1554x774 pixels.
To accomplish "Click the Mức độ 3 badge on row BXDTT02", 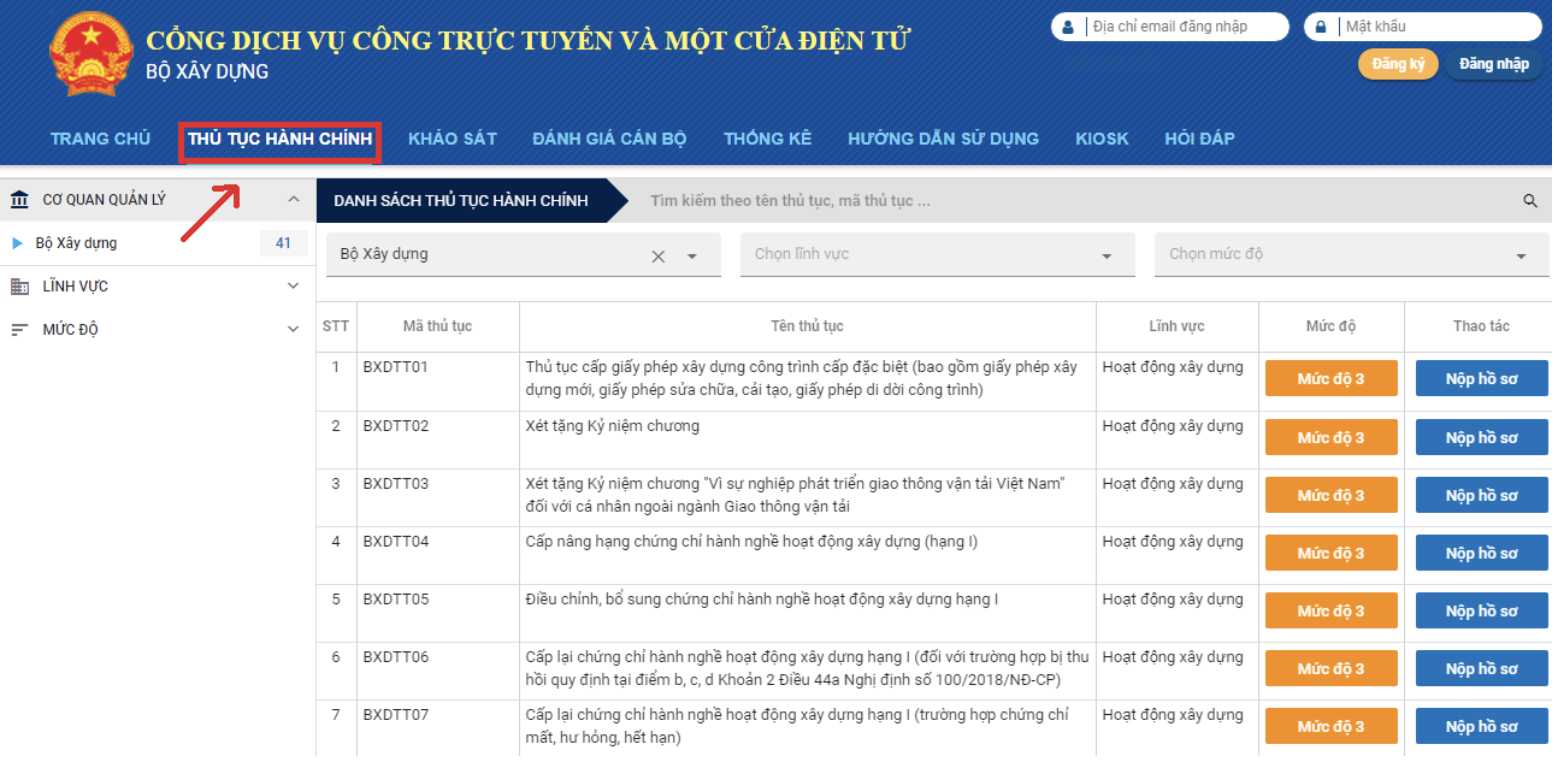I will [x=1331, y=436].
